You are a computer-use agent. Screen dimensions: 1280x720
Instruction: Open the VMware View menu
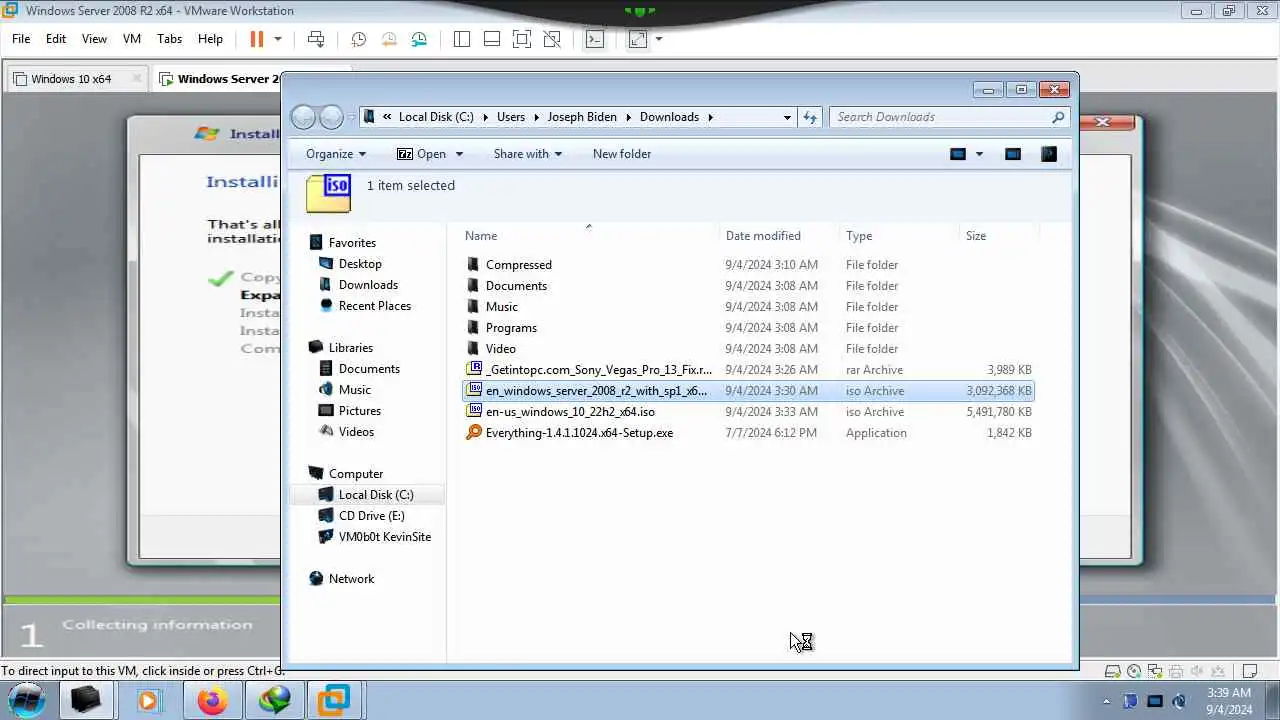point(94,39)
